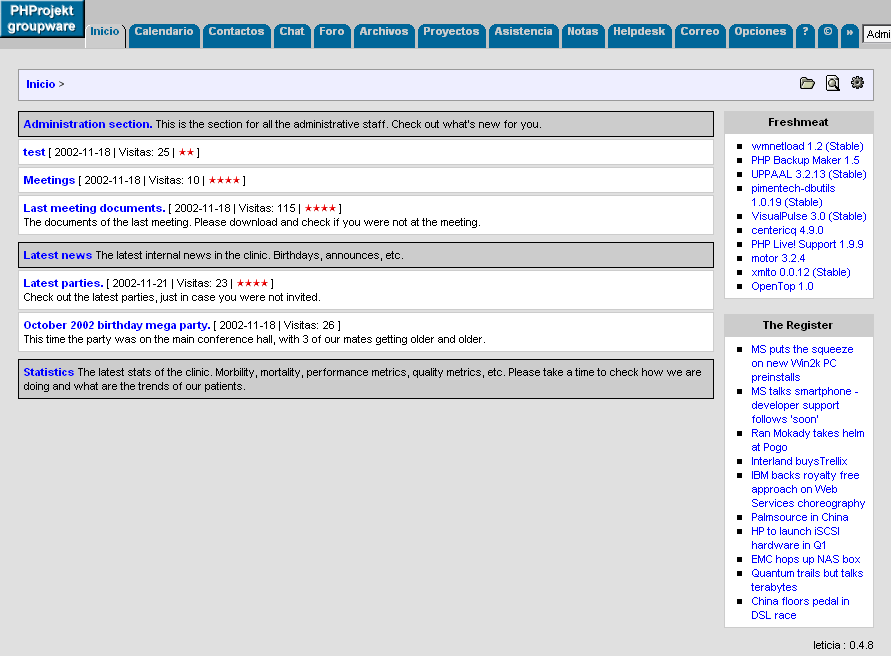Open OpenTop 1.0 link
891x656 pixels.
point(782,286)
